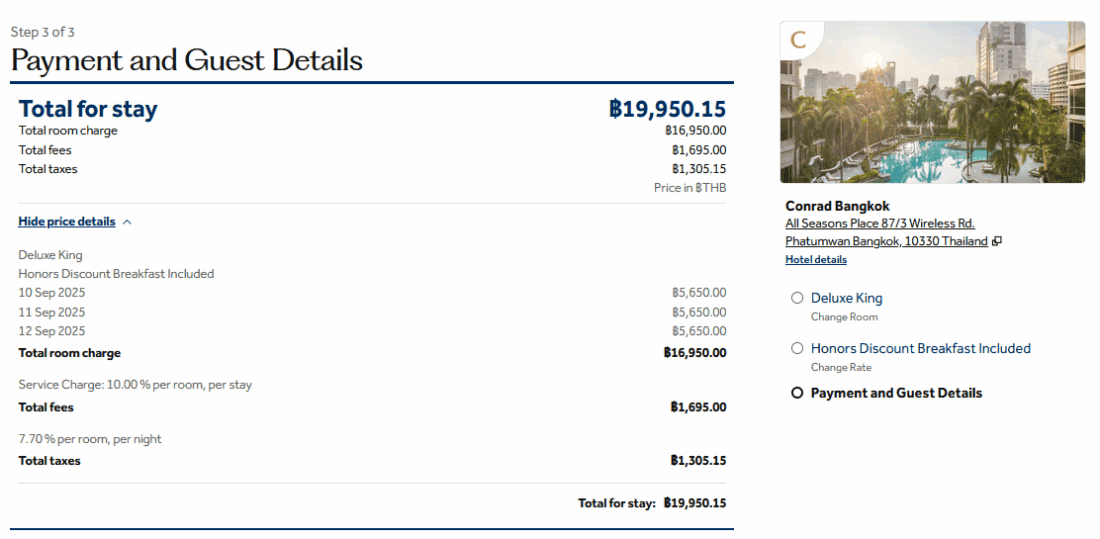Click external link icon beside hotel address

(x=997, y=242)
